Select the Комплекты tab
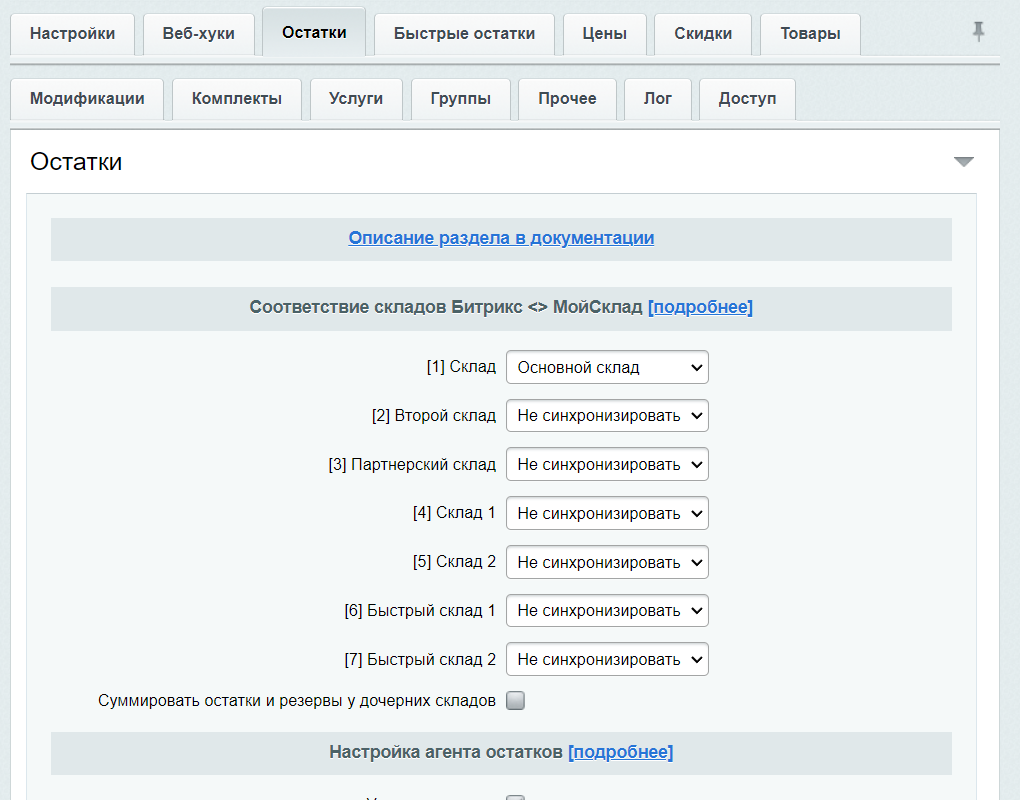This screenshot has height=800, width=1020. tap(237, 99)
